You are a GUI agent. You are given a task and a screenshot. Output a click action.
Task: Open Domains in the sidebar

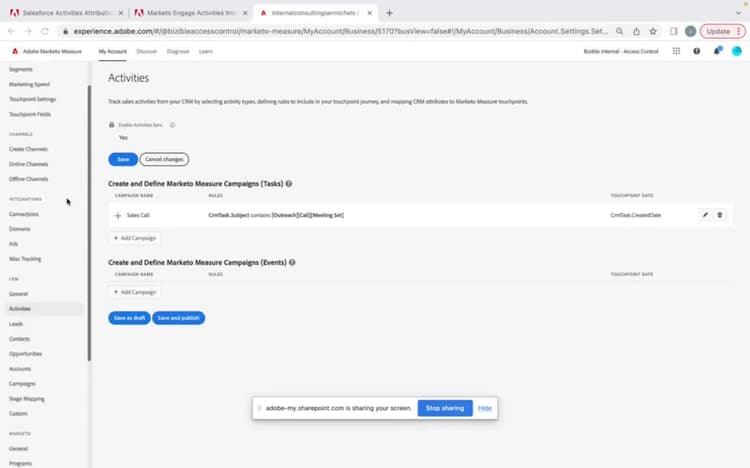point(20,229)
